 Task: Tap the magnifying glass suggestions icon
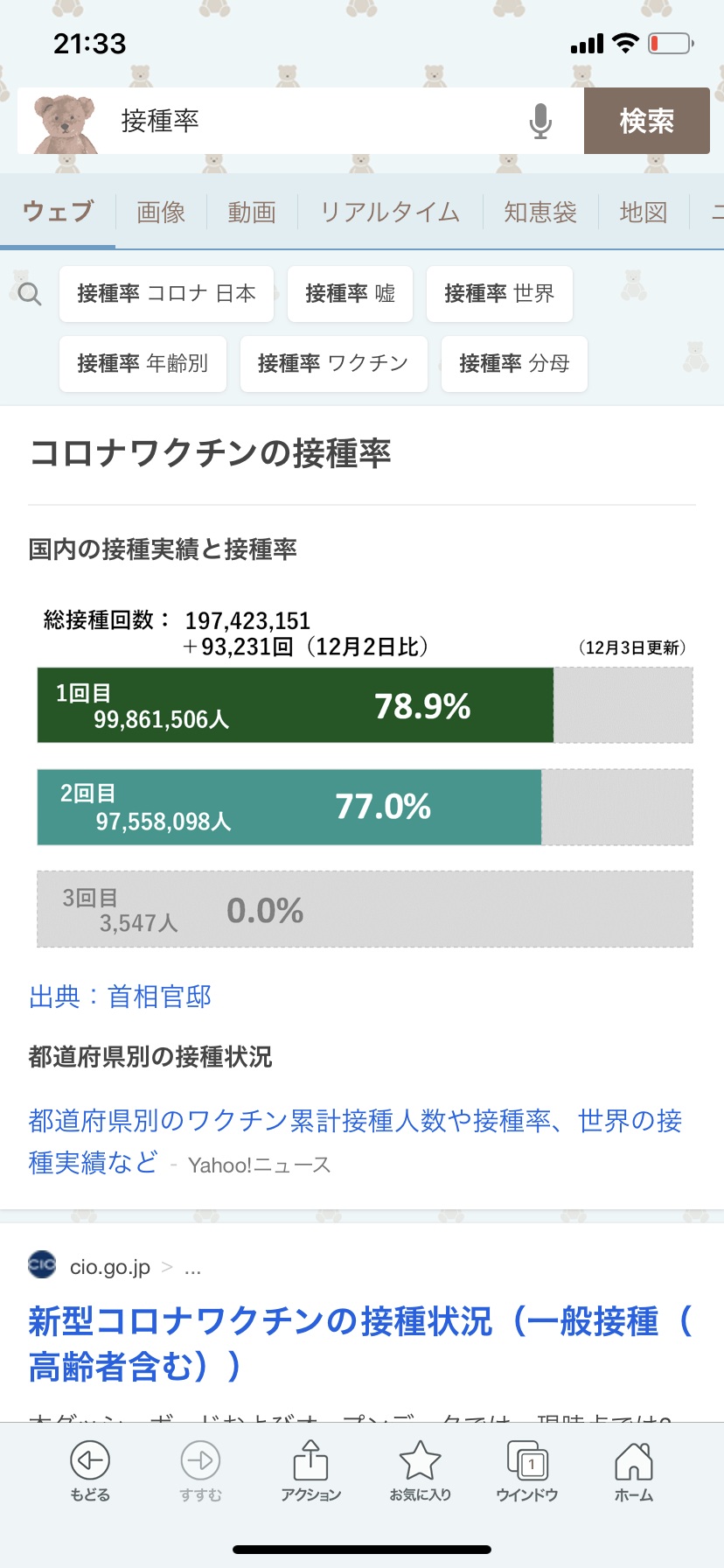pos(30,294)
